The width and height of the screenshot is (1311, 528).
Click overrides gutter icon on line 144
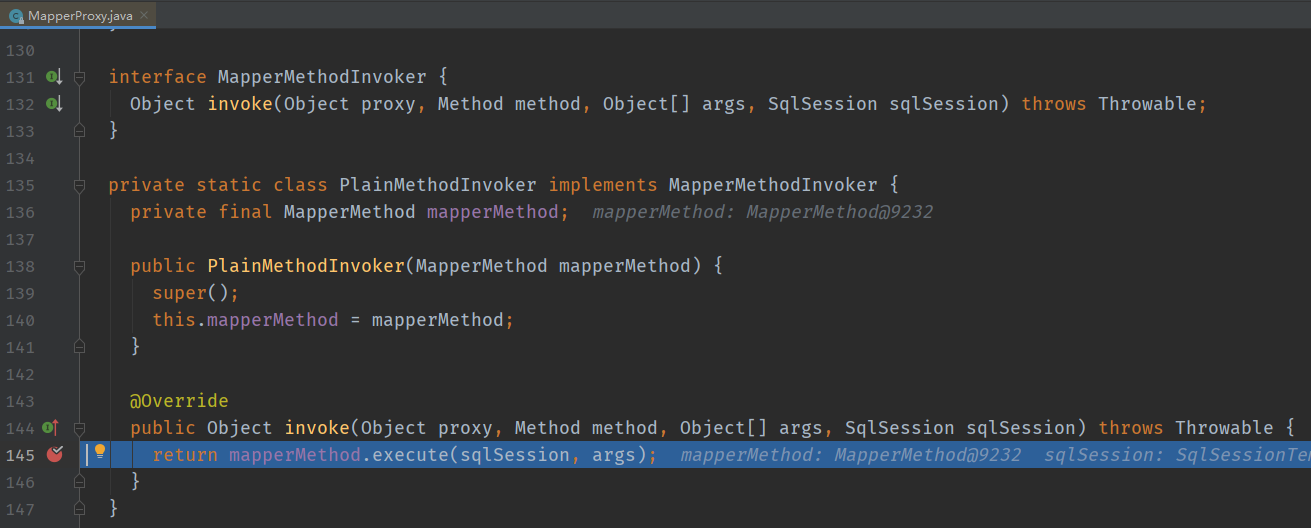point(51,428)
